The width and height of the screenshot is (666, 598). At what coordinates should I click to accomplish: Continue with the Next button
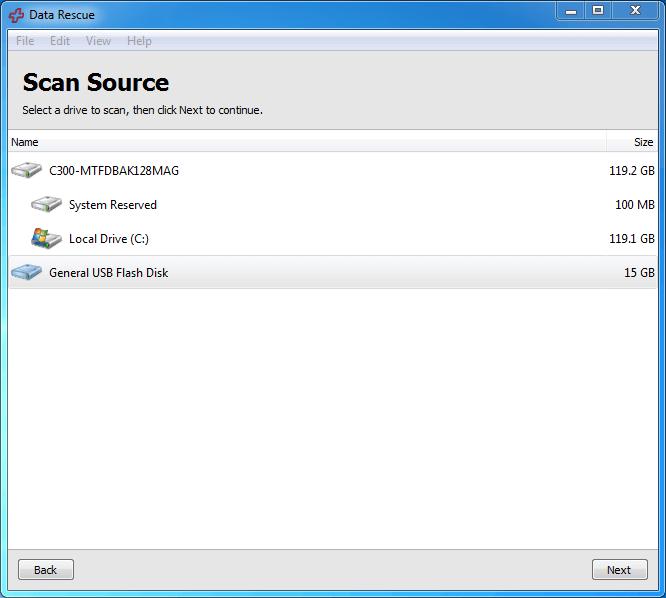coord(620,570)
